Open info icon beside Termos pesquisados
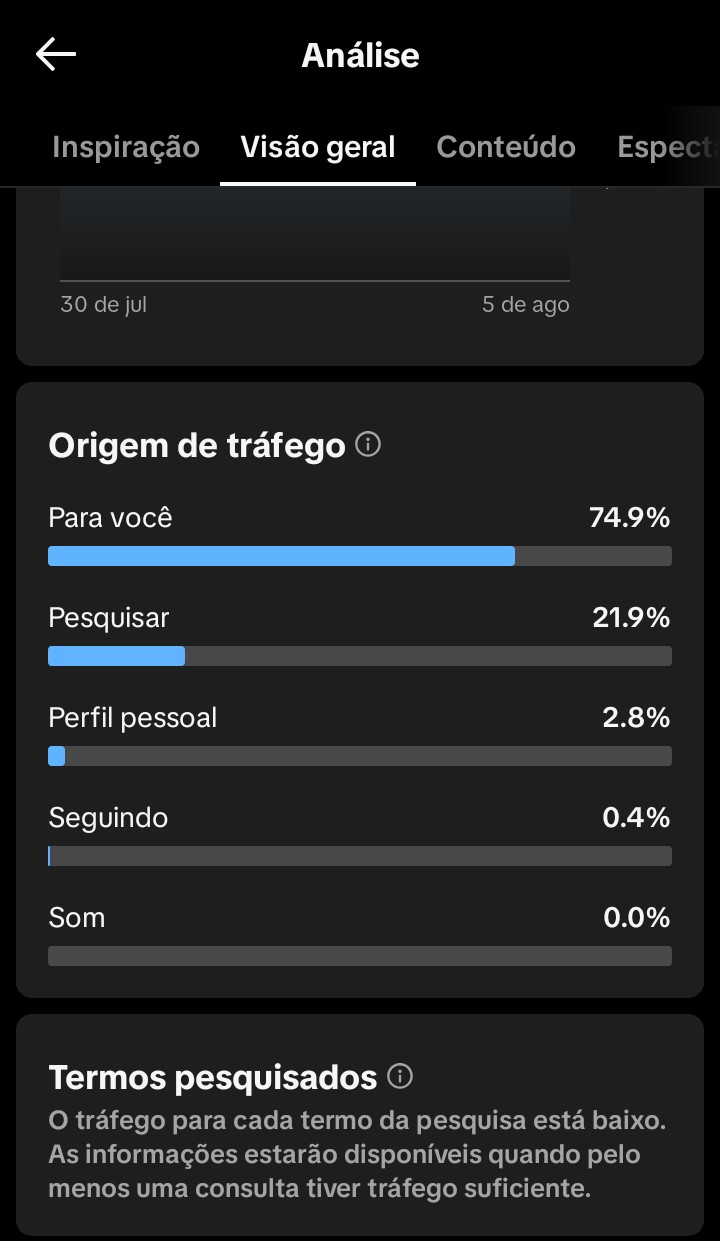This screenshot has height=1241, width=720. (399, 1077)
